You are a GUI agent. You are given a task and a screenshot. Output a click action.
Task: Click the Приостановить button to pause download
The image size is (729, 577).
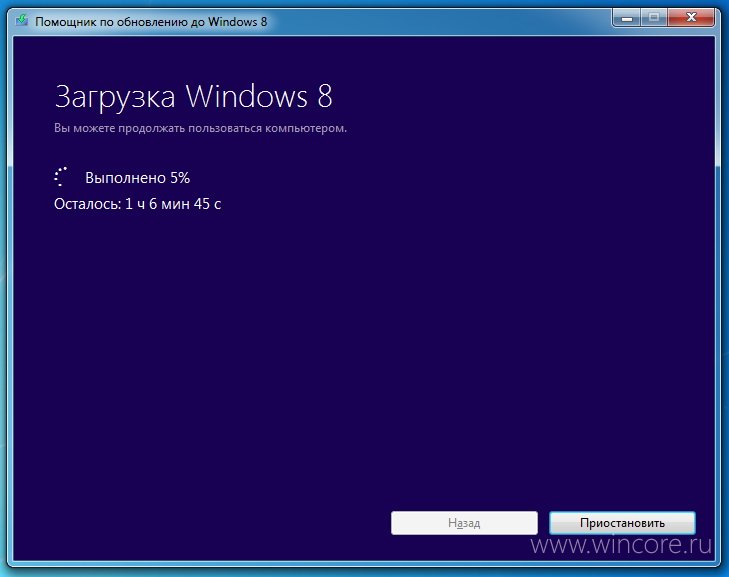click(622, 523)
